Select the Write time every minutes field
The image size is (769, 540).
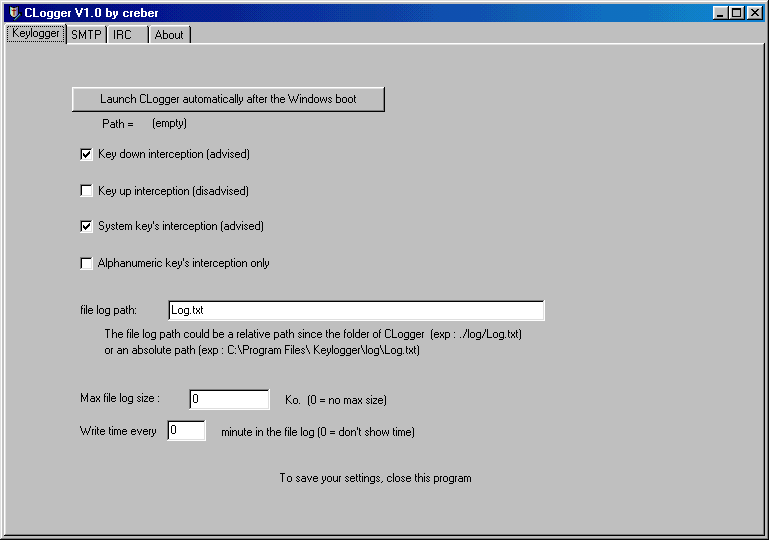pos(186,431)
